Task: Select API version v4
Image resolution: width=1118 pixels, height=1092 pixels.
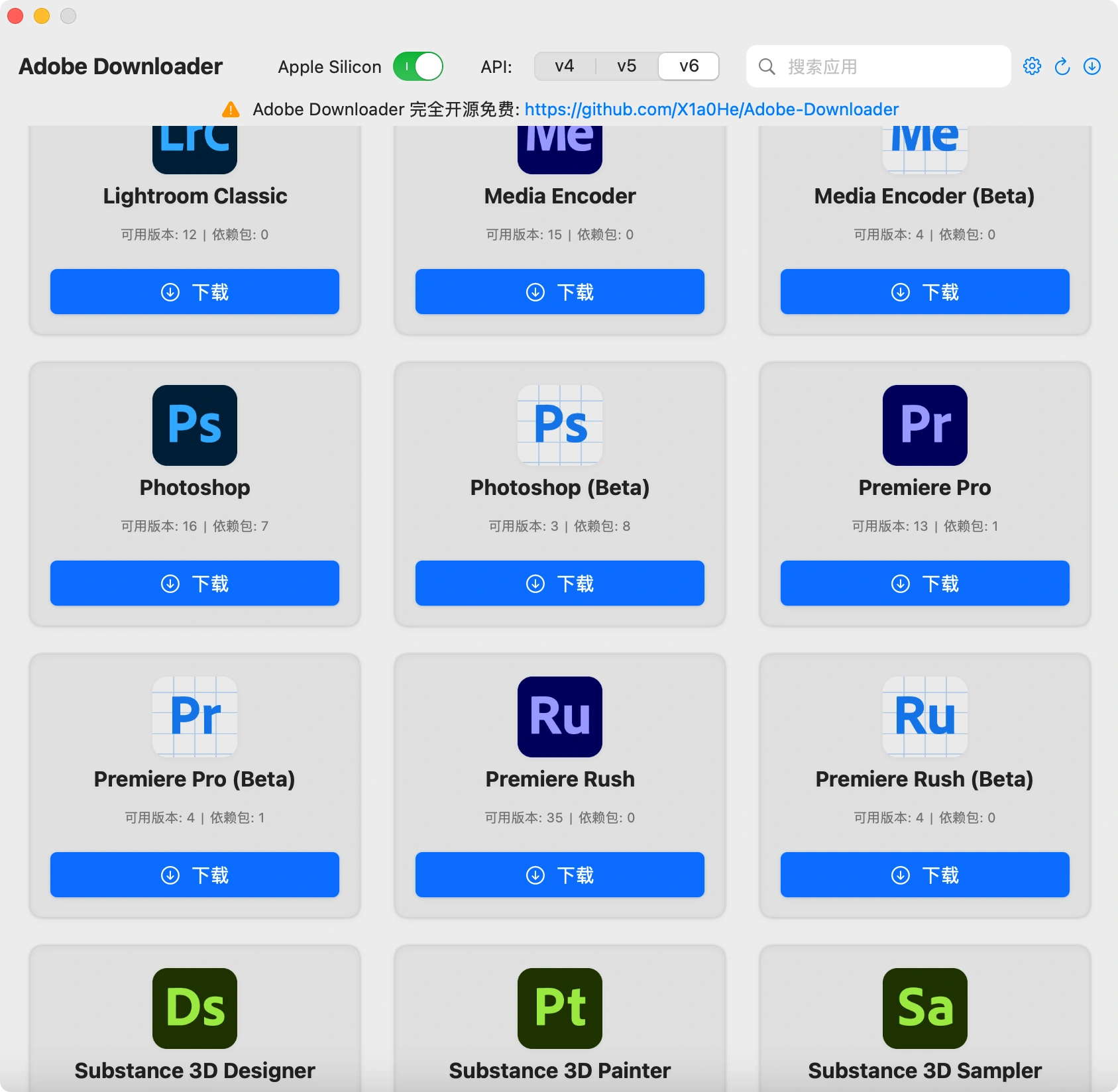Action: coord(565,66)
